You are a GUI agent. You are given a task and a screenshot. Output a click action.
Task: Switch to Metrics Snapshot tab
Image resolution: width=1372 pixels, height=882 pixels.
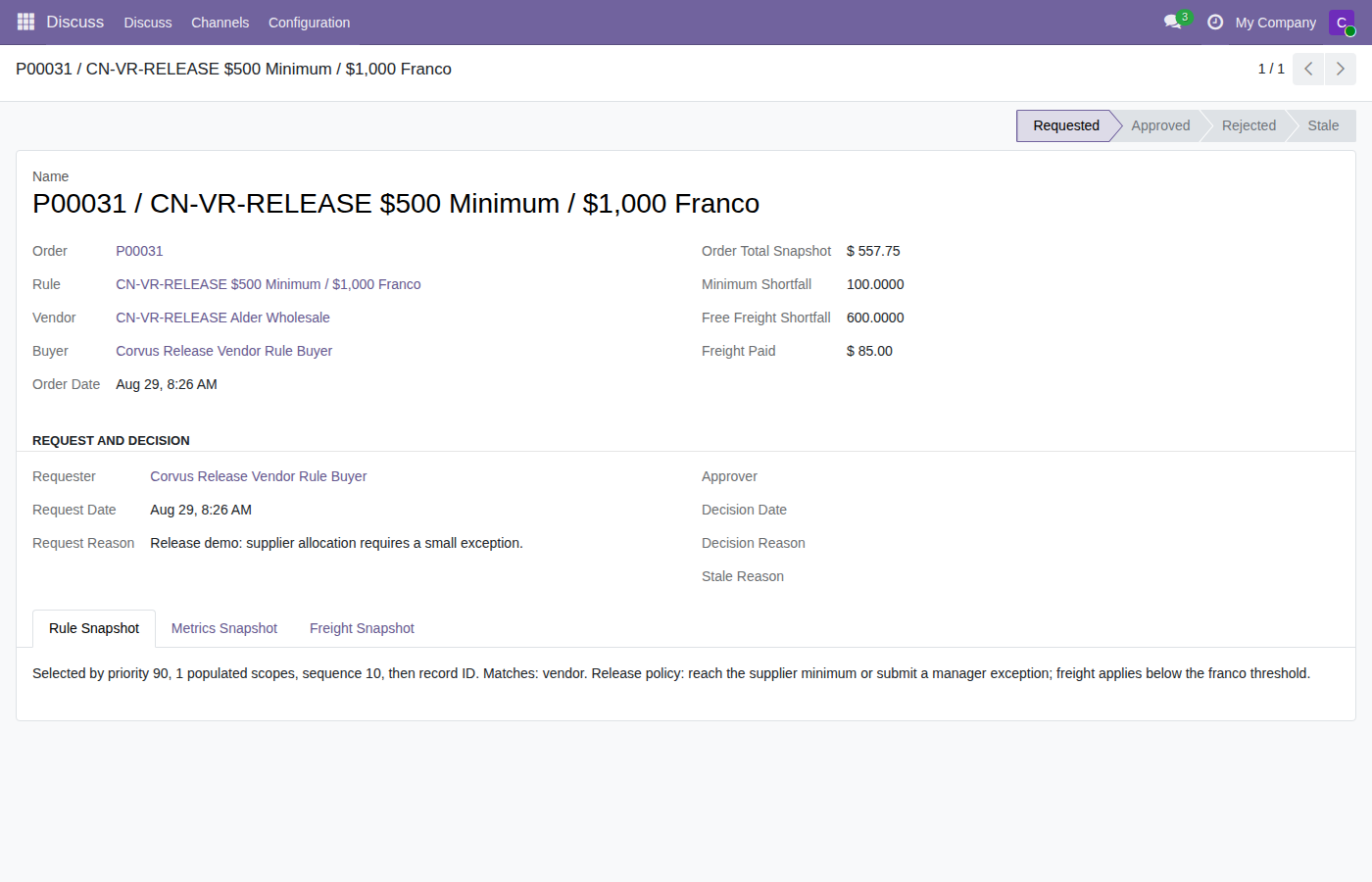coord(224,628)
